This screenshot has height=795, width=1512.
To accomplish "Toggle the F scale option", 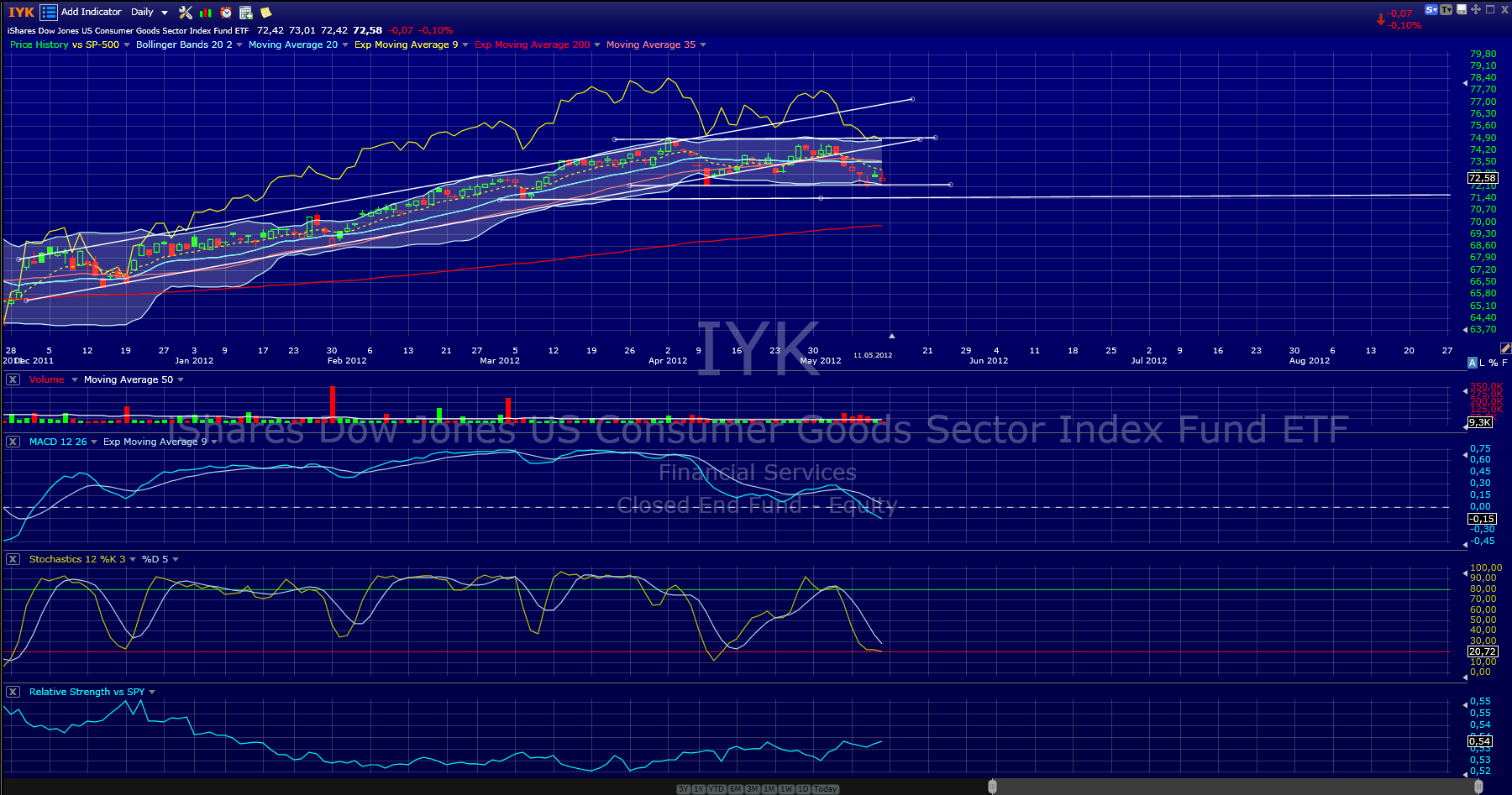I will [x=1504, y=363].
